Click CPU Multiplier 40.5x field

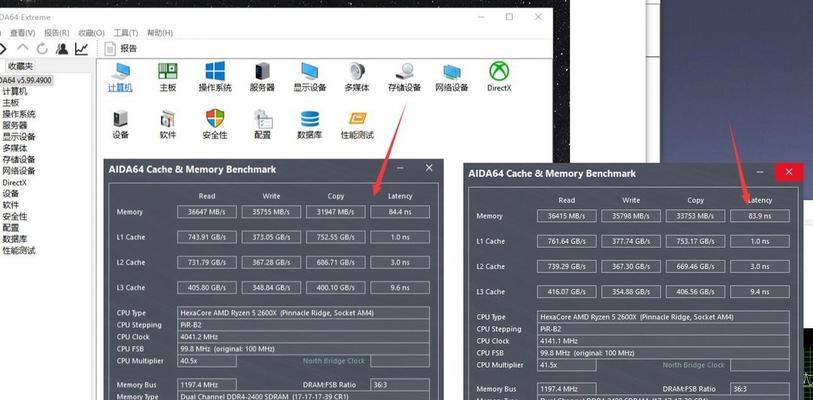[x=207, y=361]
